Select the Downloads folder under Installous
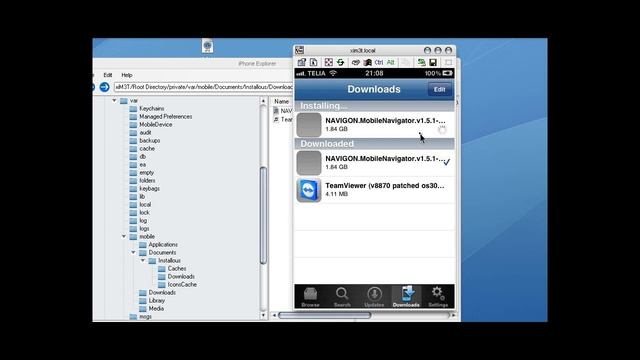 point(176,276)
